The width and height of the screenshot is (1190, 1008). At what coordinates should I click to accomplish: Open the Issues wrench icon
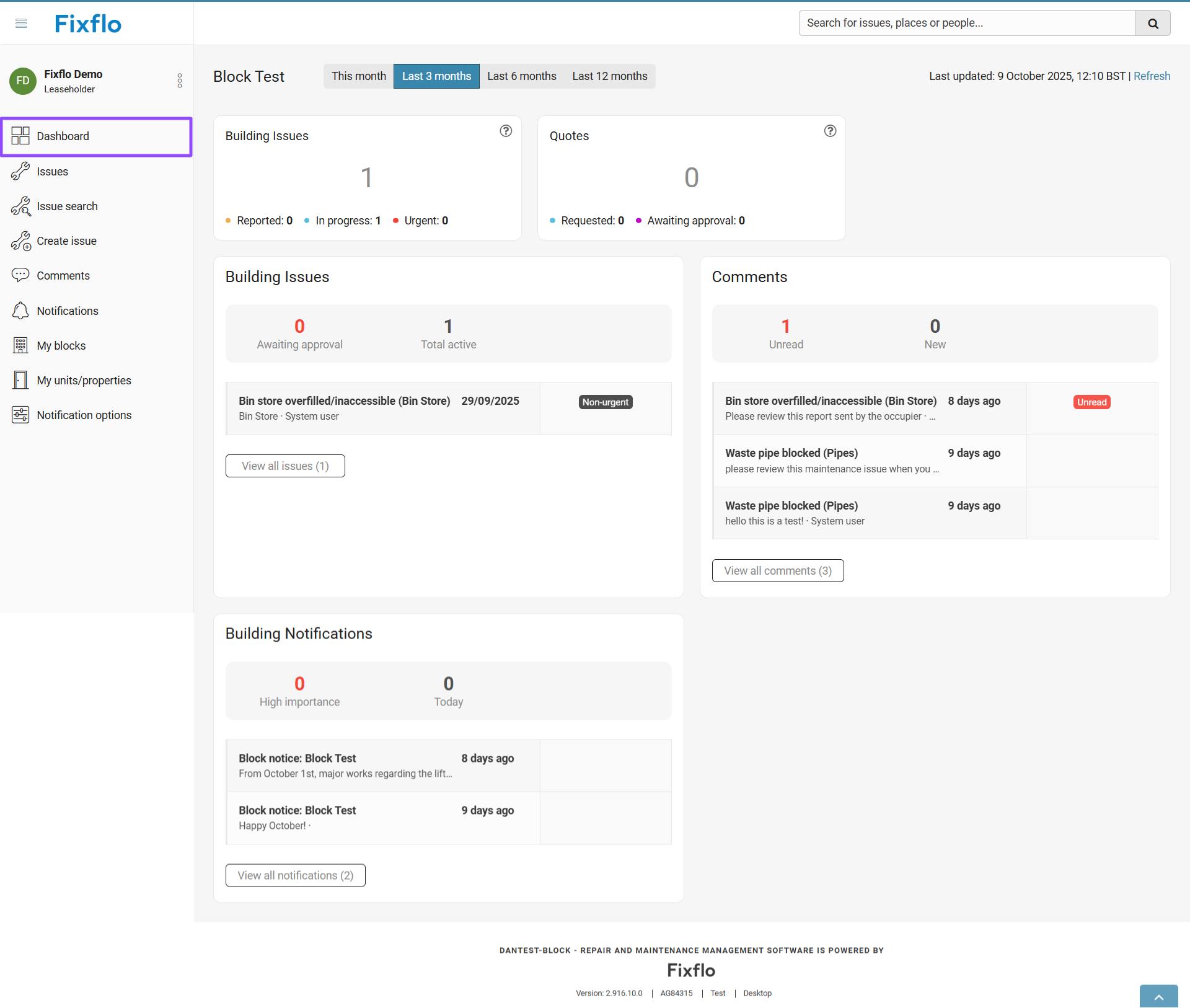(20, 171)
